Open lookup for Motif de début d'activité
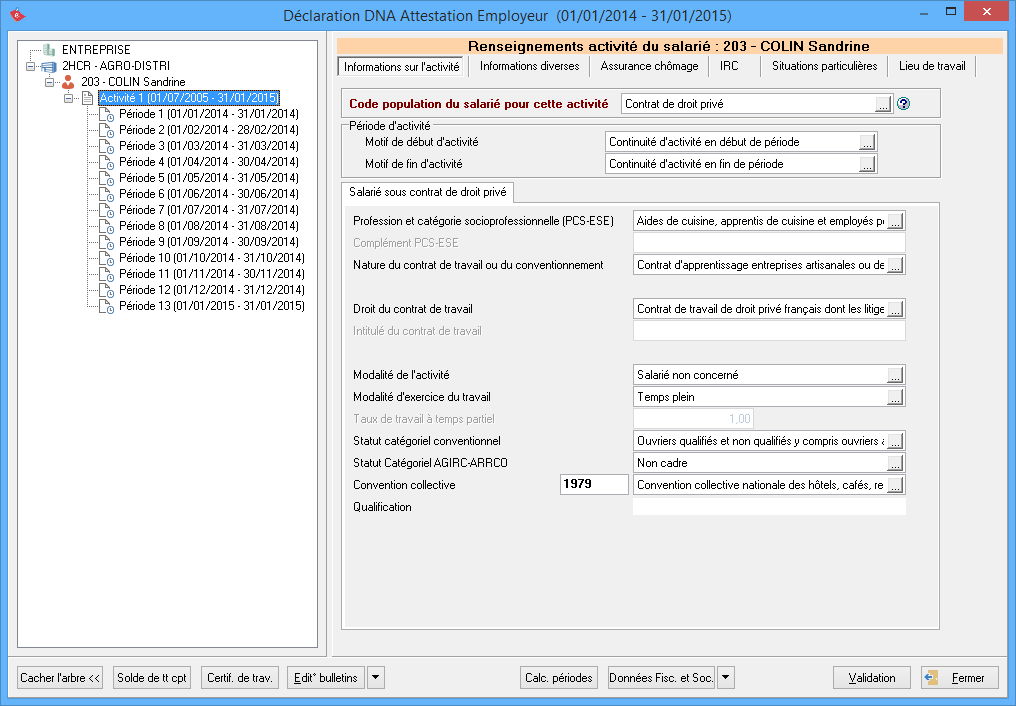 pos(867,142)
